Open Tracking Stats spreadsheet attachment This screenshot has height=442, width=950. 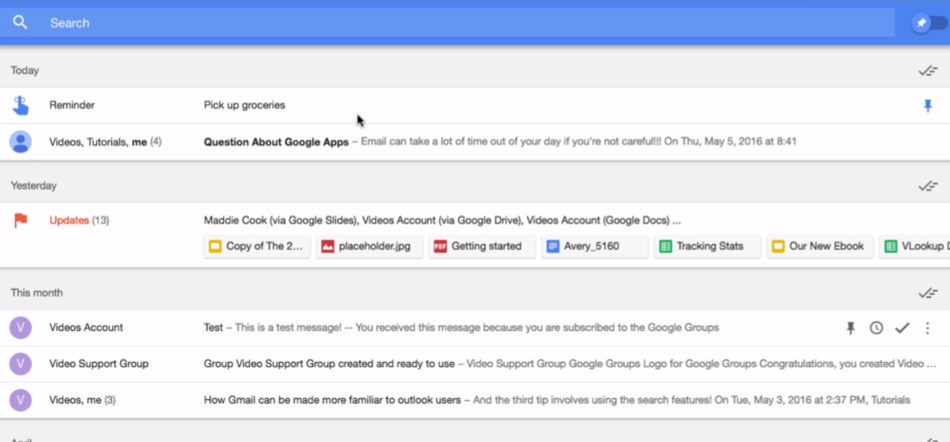coord(708,246)
